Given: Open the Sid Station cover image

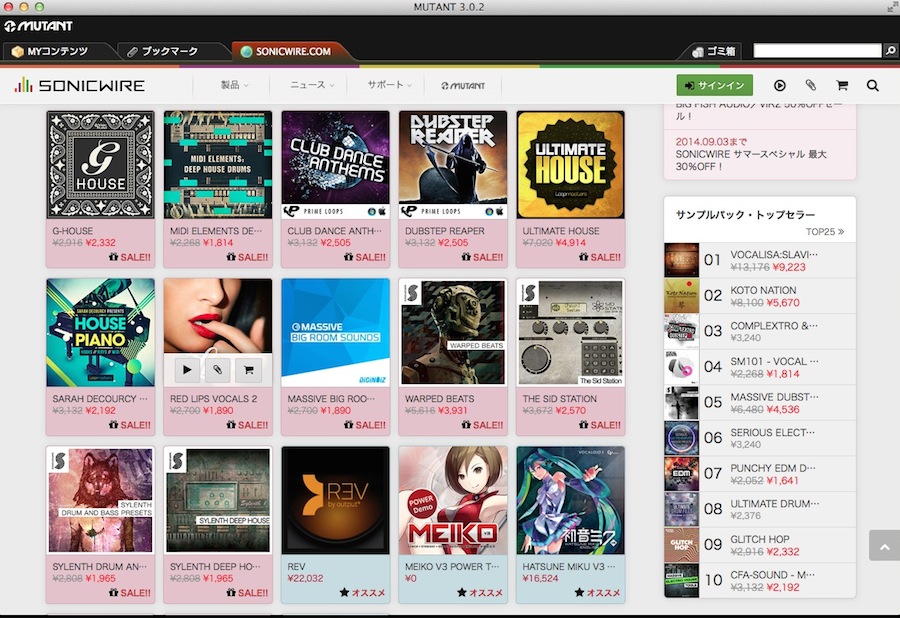Looking at the screenshot, I should click(571, 333).
